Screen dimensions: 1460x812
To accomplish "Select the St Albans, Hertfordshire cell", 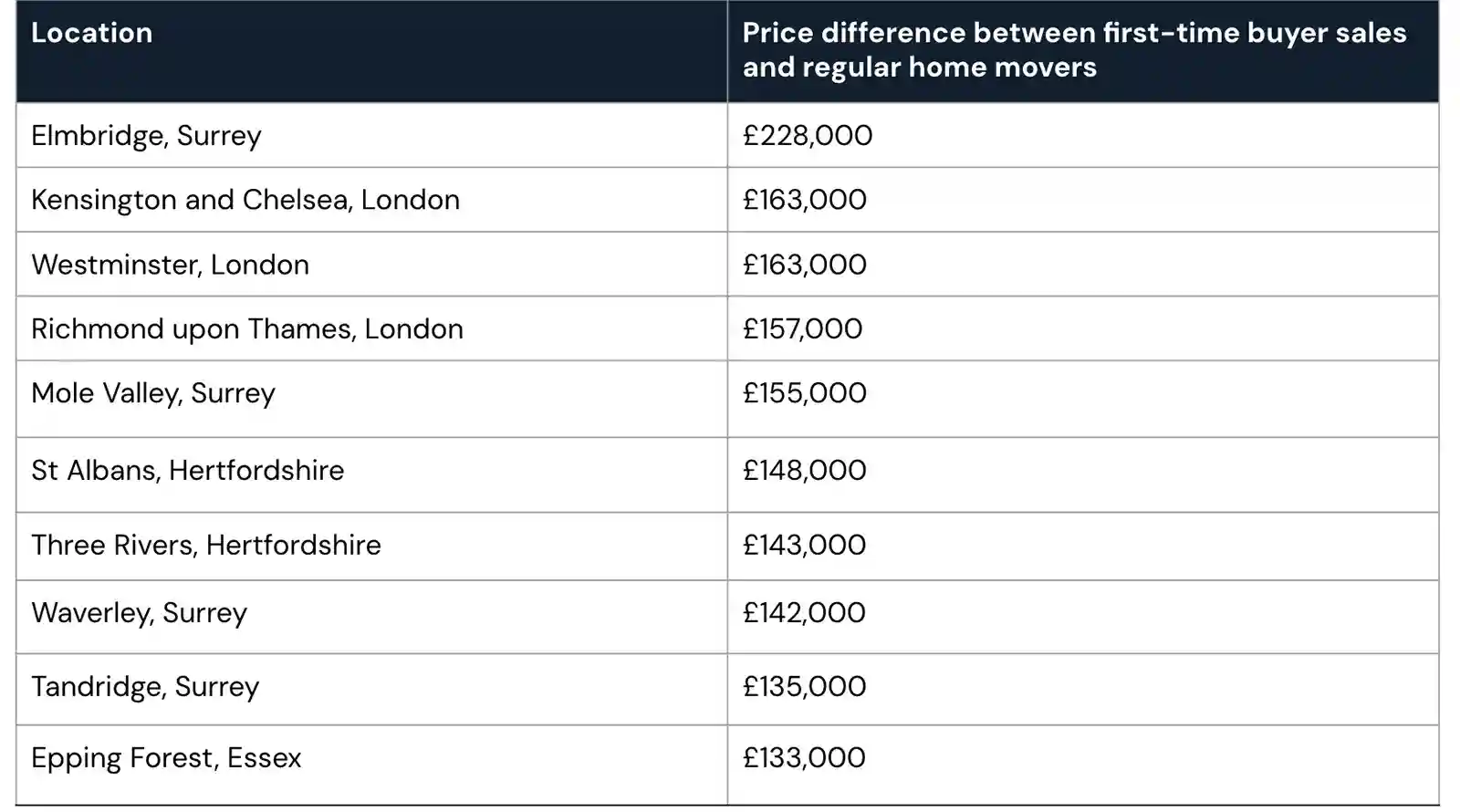I will [x=188, y=471].
